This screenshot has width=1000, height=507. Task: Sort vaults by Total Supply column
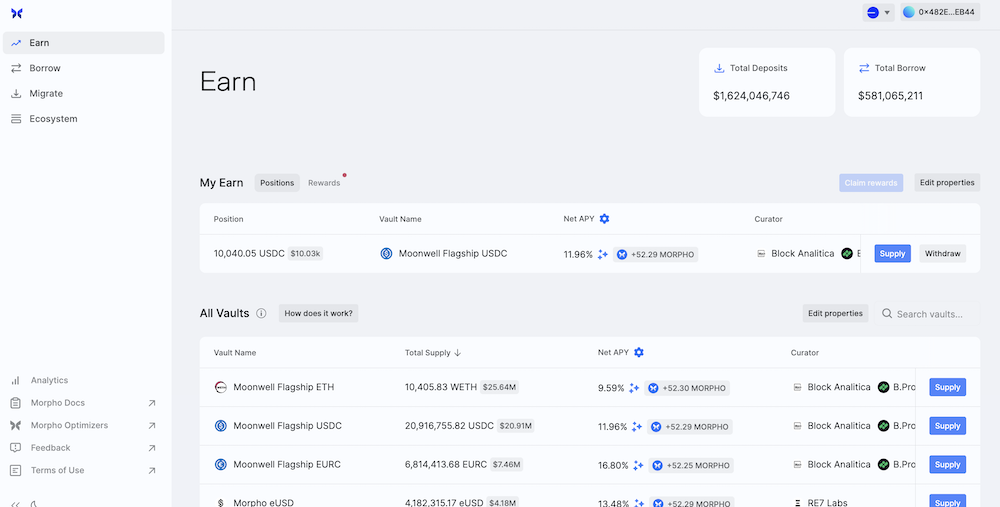[x=433, y=353]
